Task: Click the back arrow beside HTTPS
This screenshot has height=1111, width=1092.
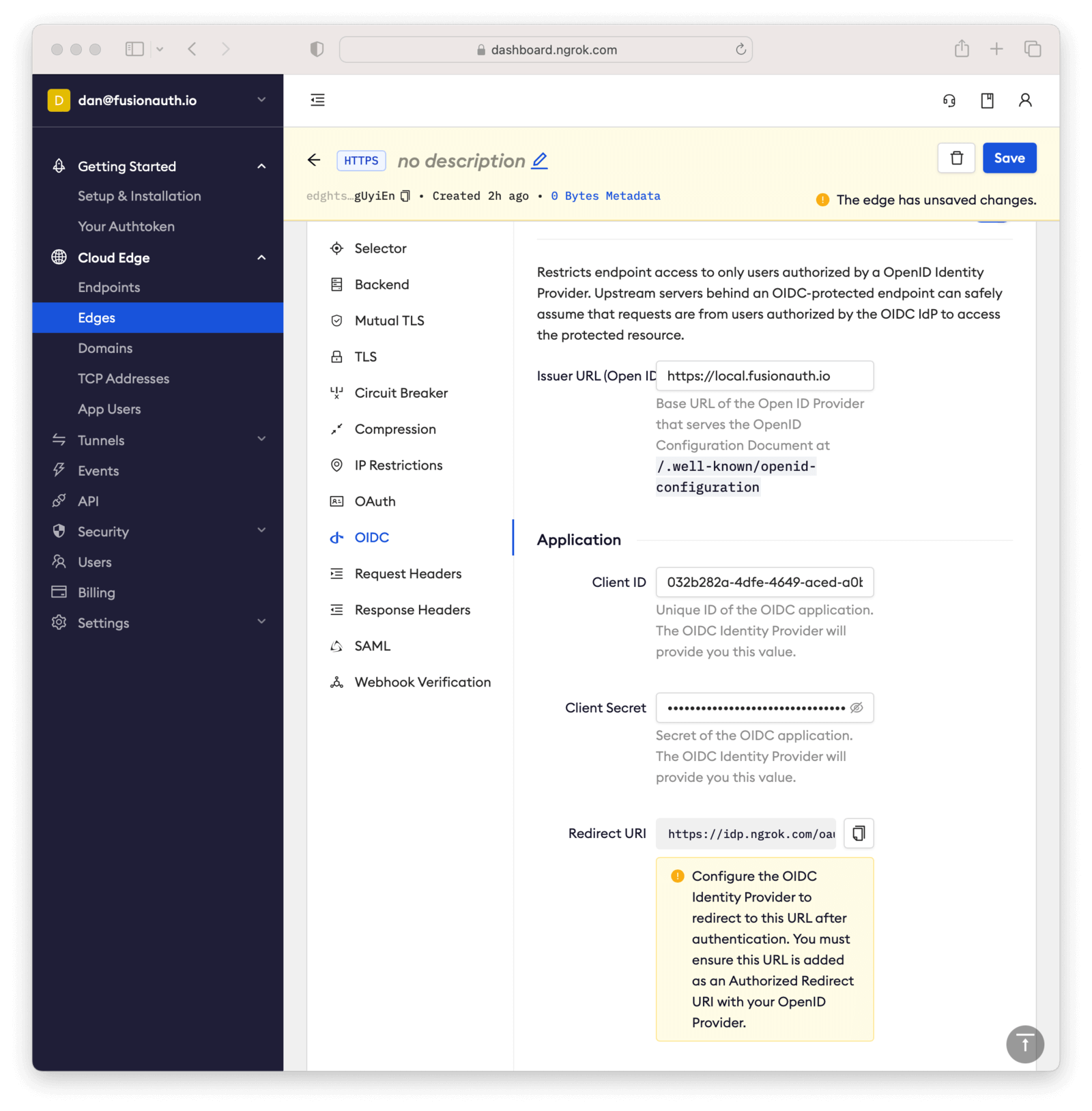Action: [314, 160]
